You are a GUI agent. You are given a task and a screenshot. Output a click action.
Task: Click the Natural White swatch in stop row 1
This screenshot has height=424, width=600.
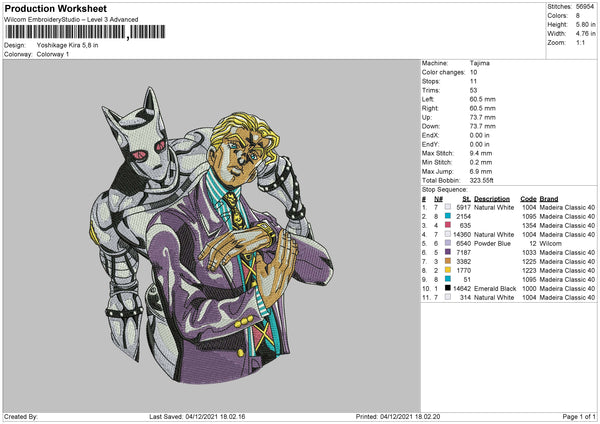(x=448, y=207)
